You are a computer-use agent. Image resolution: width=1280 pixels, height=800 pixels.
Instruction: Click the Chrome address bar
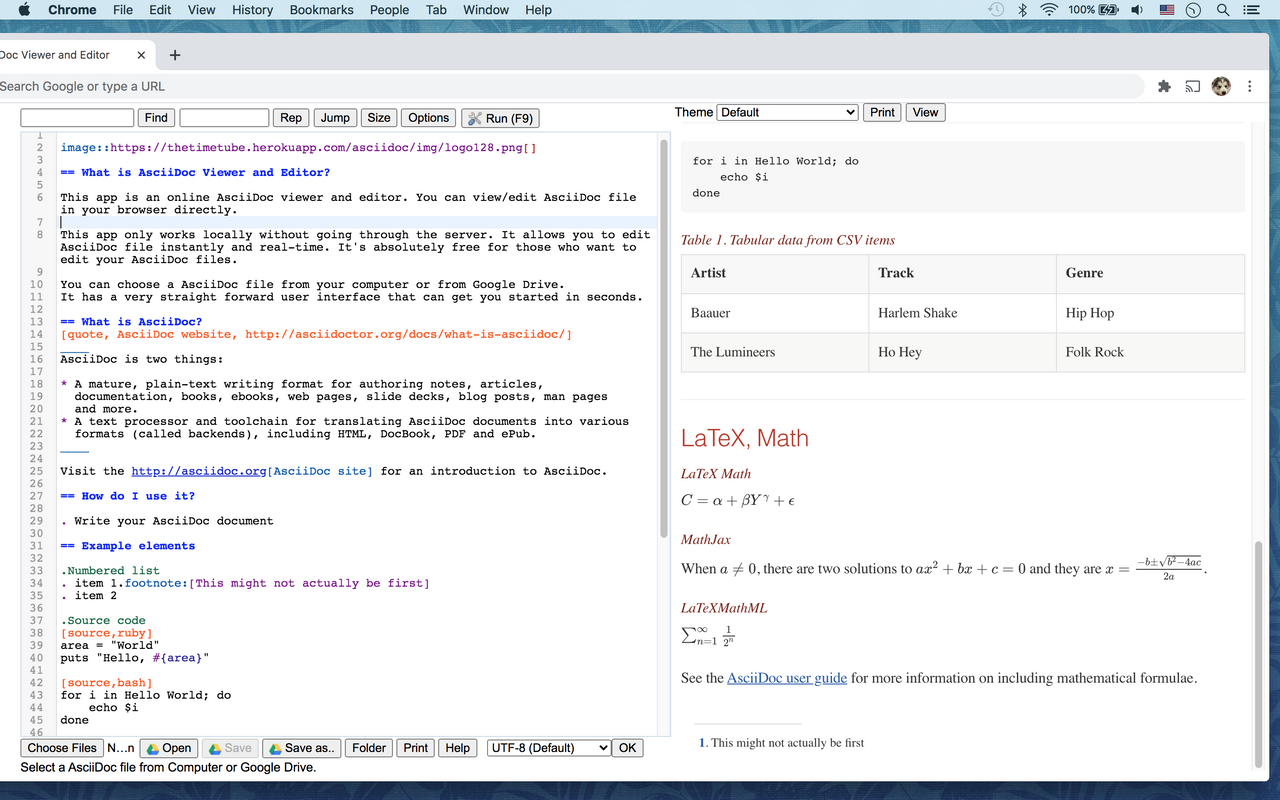[570, 87]
